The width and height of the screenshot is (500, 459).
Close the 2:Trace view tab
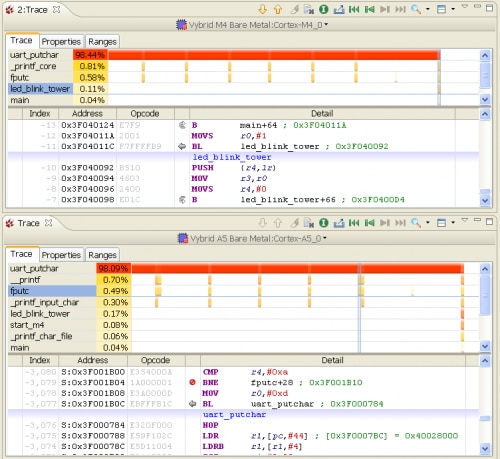[x=57, y=9]
